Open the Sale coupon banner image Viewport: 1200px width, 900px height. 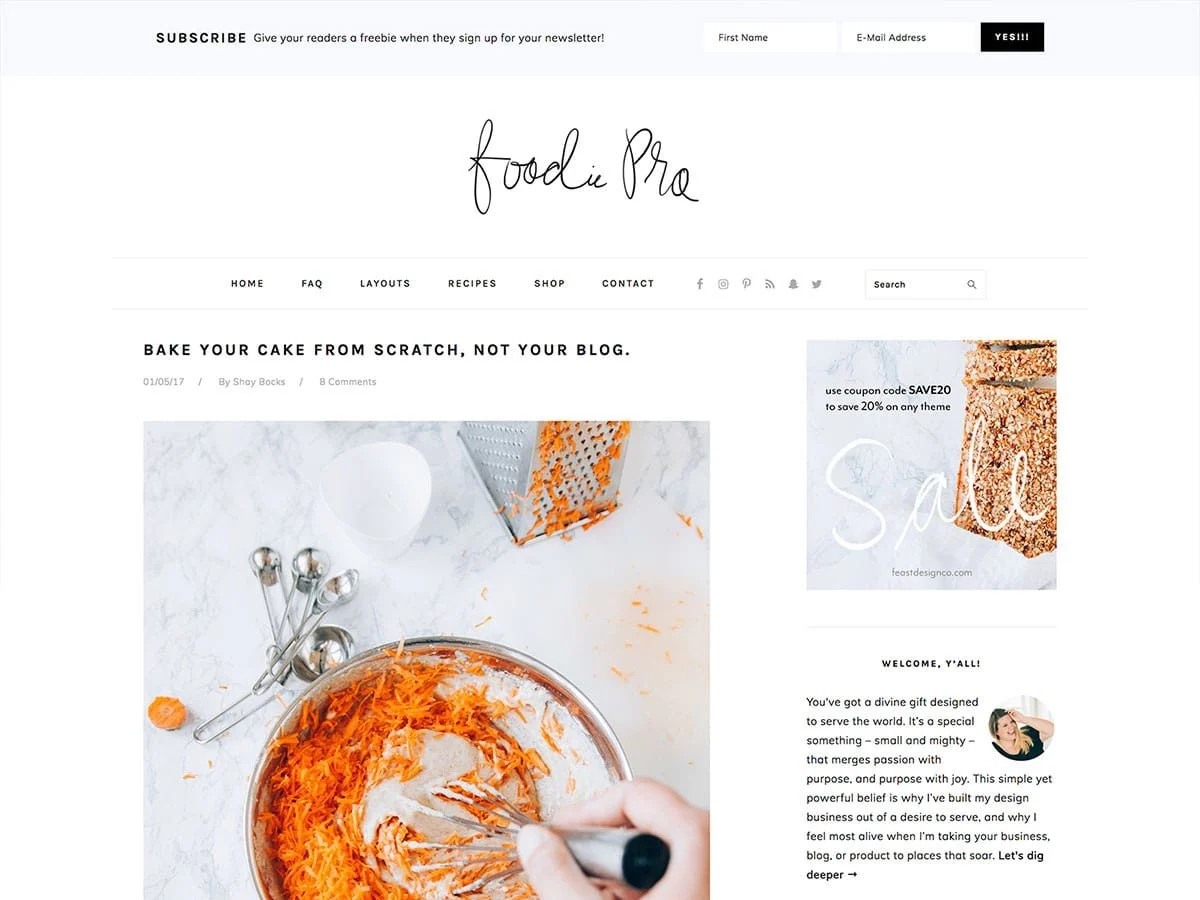coord(932,465)
